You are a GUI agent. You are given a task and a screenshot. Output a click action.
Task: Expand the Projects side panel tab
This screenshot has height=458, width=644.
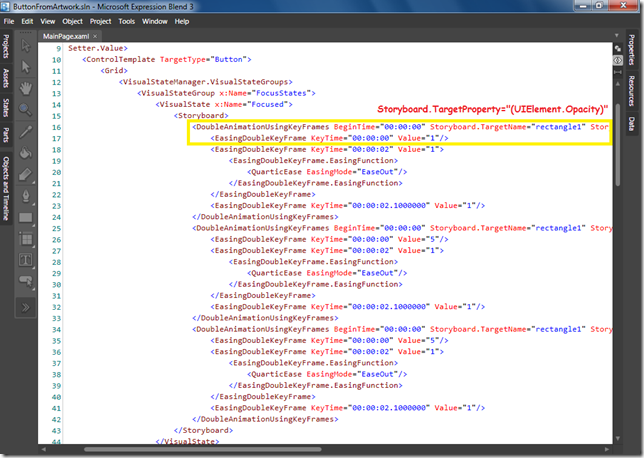pos(6,46)
